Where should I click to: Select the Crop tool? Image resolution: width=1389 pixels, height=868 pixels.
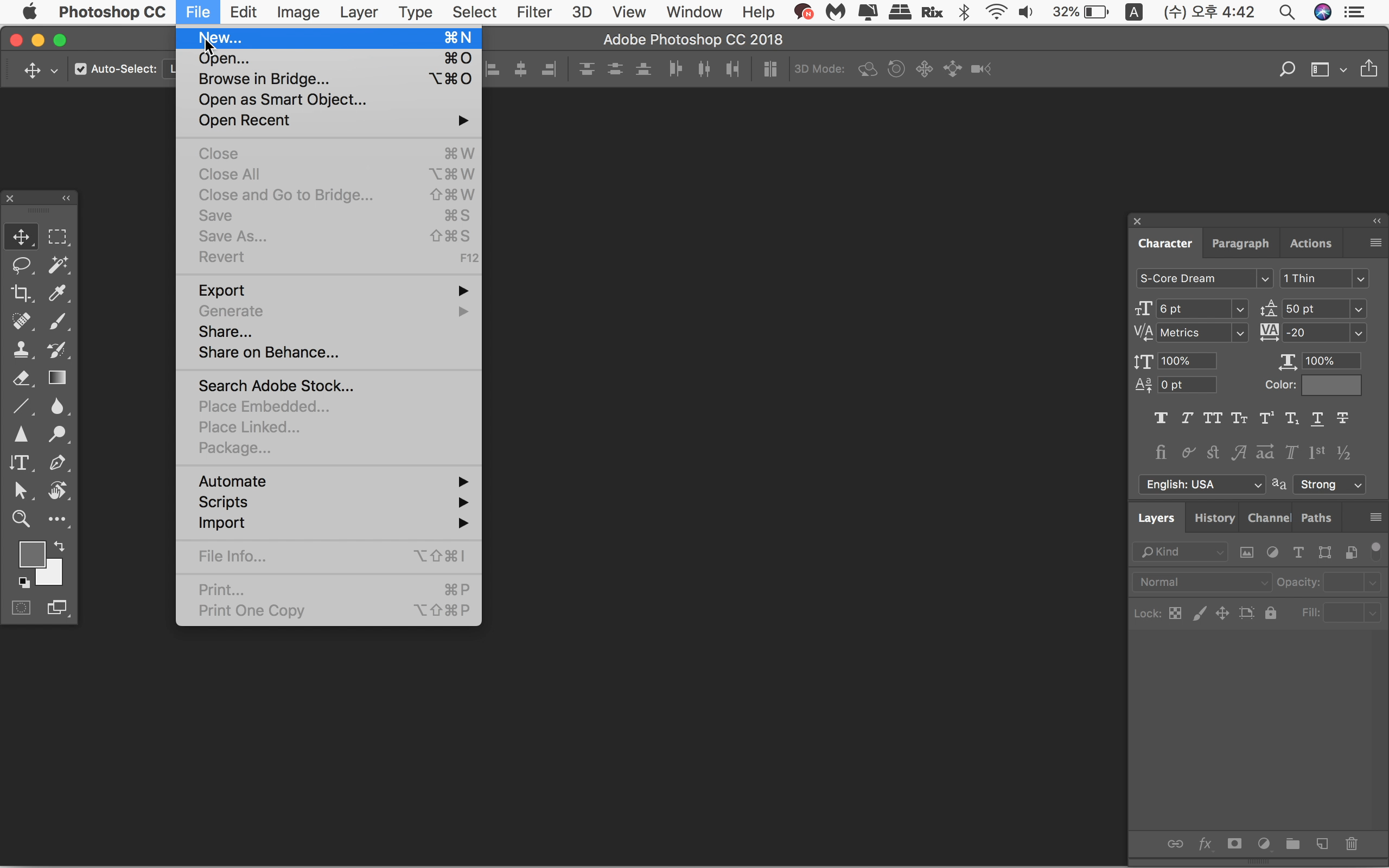(x=21, y=293)
